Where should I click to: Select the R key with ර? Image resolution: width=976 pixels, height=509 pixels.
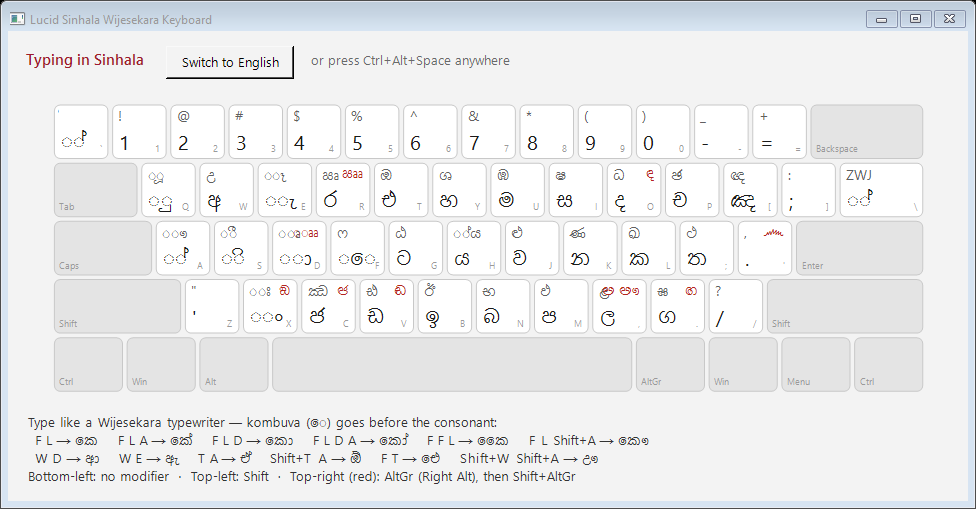(343, 190)
